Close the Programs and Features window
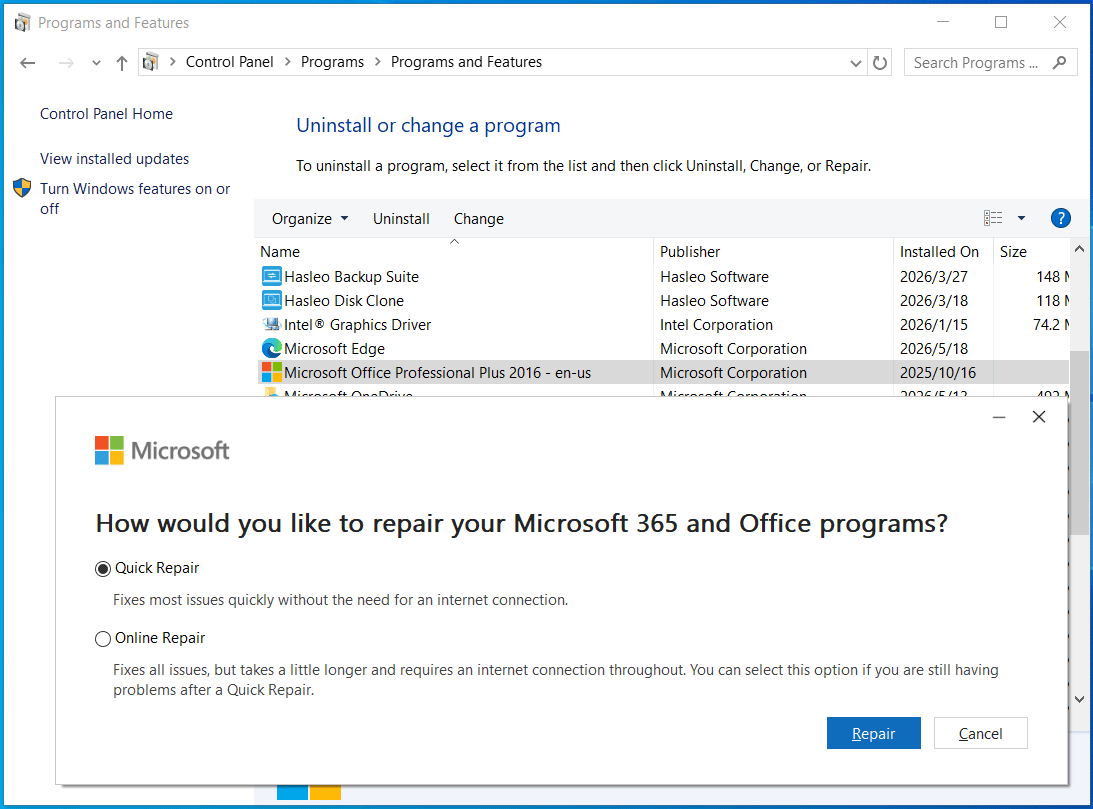1093x809 pixels. (1060, 22)
